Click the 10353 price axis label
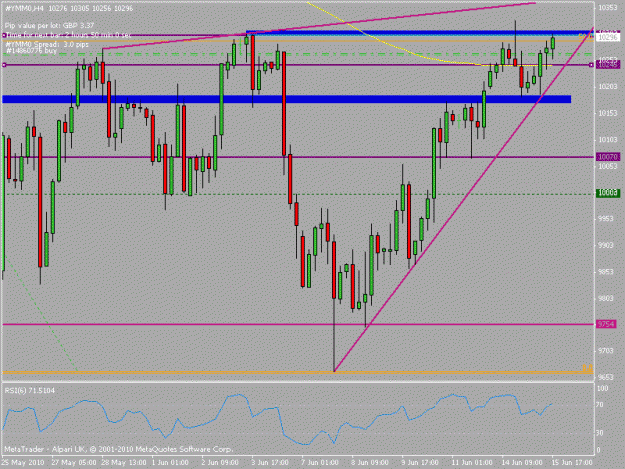This screenshot has width=625, height=469. pos(608,8)
